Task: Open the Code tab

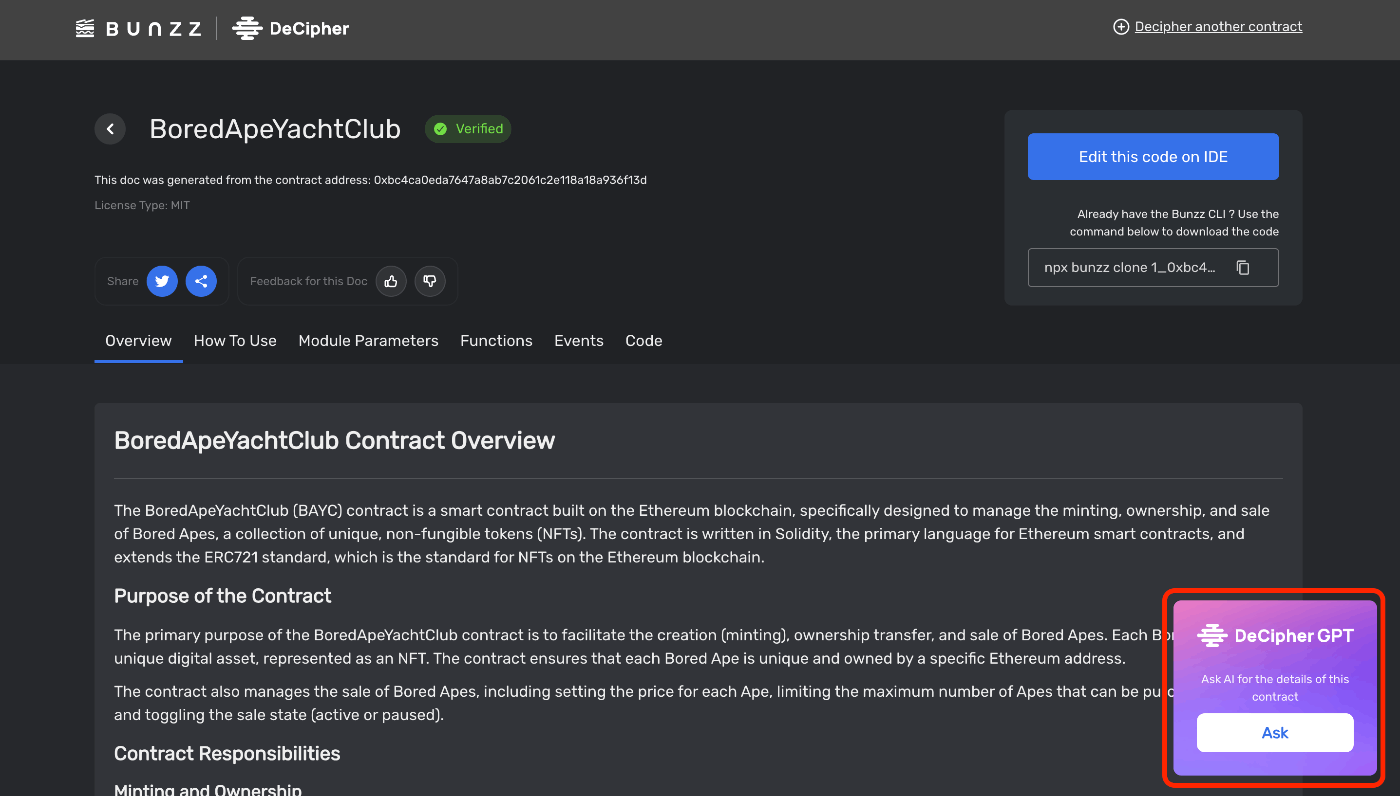Action: [644, 341]
